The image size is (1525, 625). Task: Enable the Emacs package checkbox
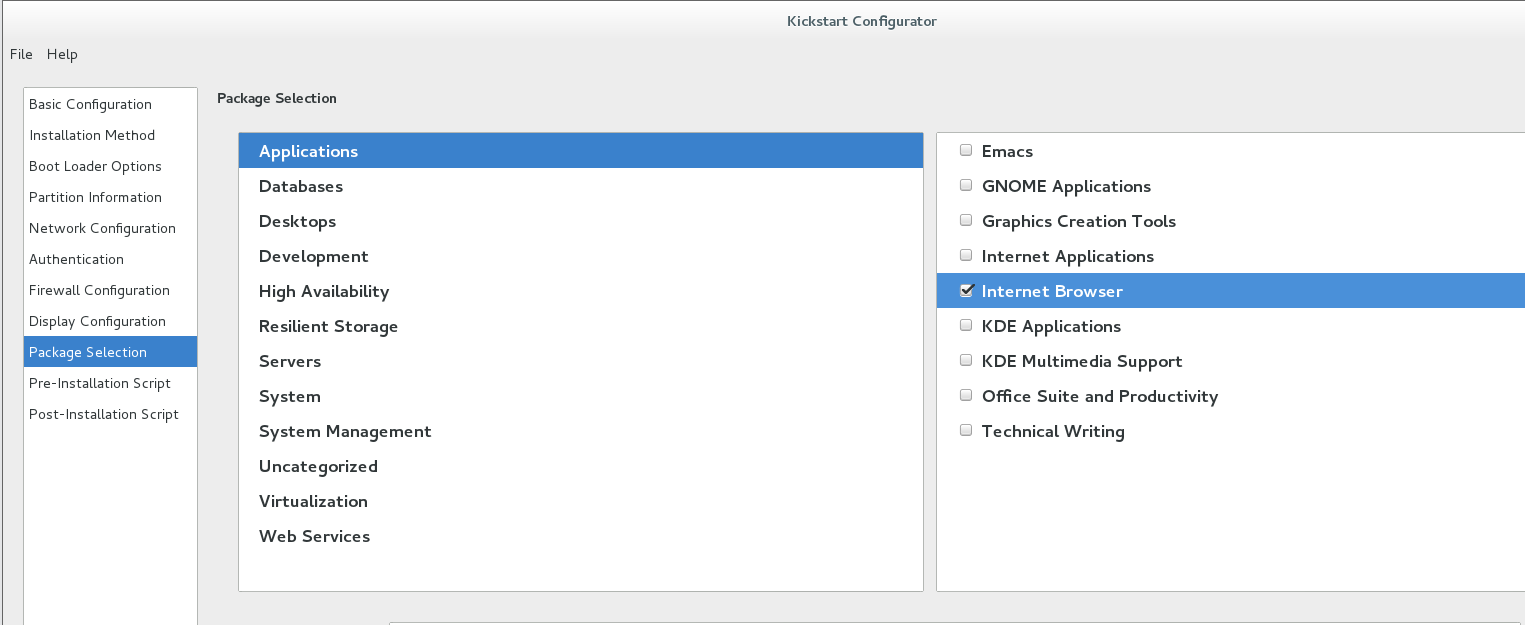pos(966,151)
